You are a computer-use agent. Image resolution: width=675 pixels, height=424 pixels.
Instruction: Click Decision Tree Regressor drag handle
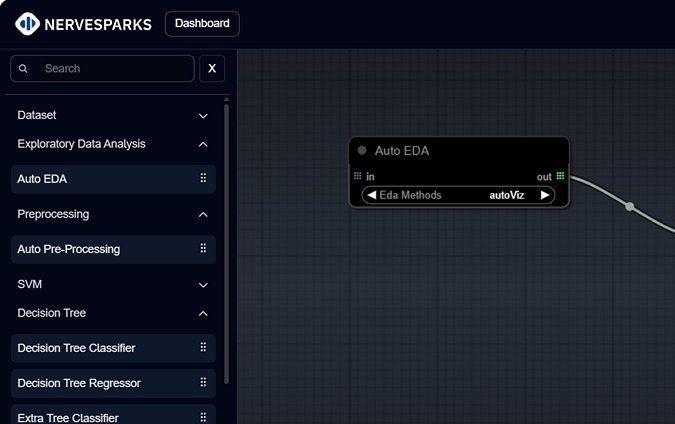(x=203, y=383)
